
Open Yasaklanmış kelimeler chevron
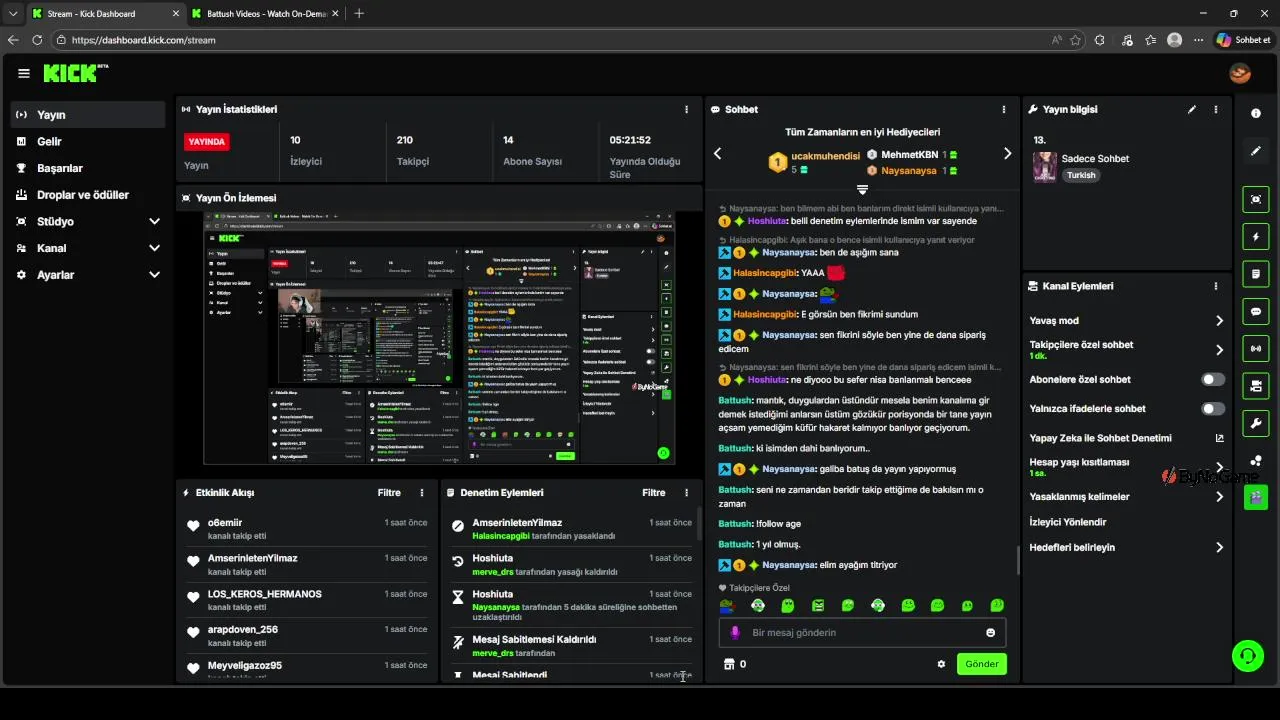[x=1219, y=497]
